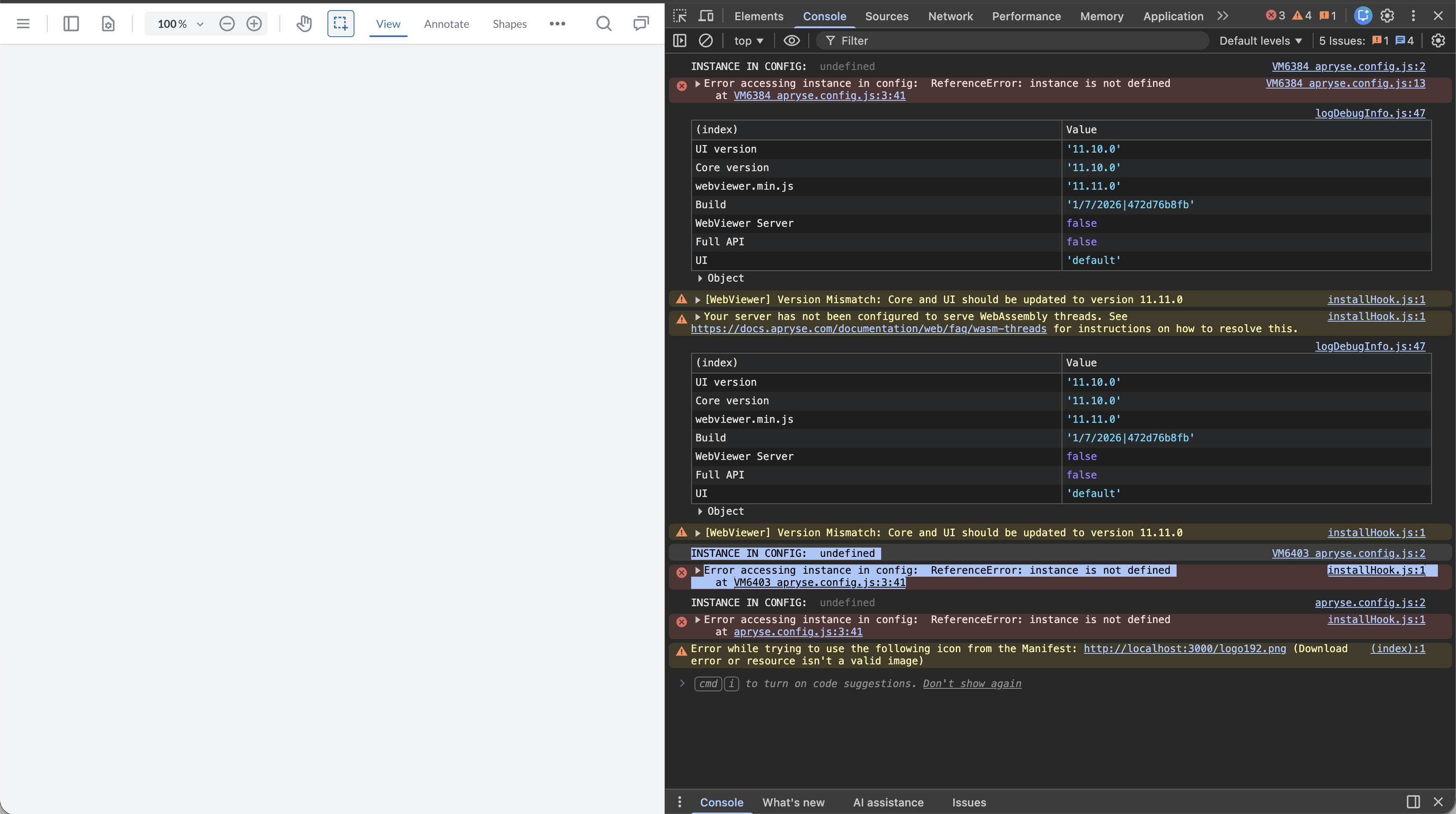The height and width of the screenshot is (814, 1456).
Task: Toggle the left panel icon
Action: tap(71, 24)
